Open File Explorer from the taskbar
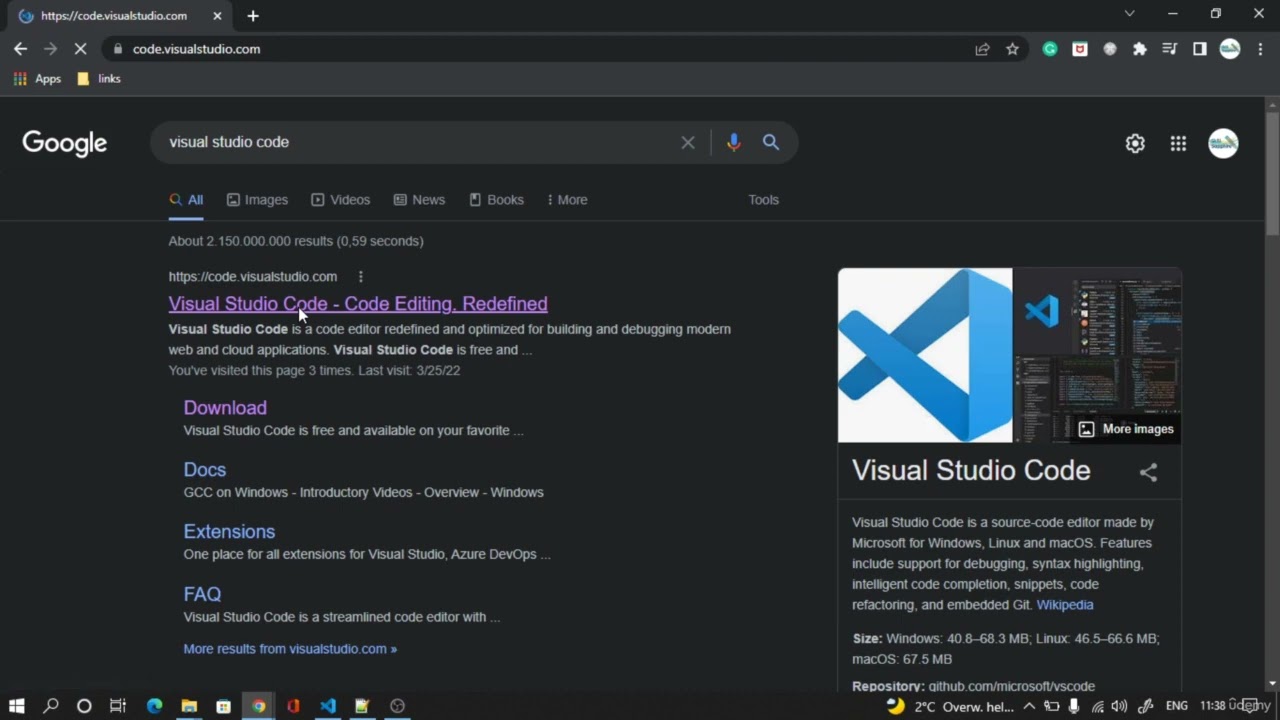Screen dimensions: 1280x720 (x=189, y=706)
